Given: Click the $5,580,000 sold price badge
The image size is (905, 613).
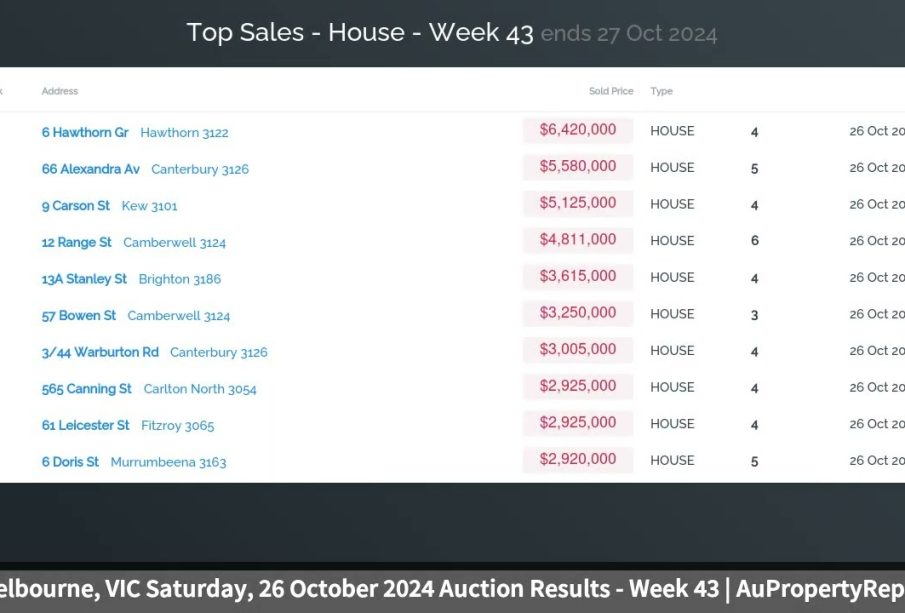Looking at the screenshot, I should 578,167.
